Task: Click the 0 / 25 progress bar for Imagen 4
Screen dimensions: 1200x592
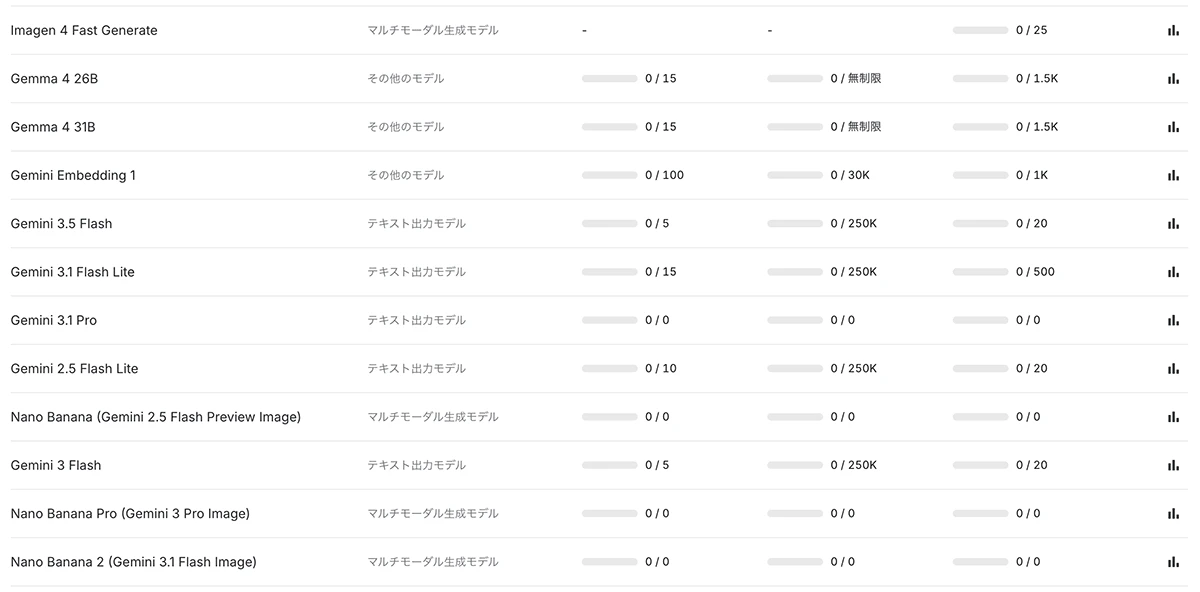Action: (980, 30)
